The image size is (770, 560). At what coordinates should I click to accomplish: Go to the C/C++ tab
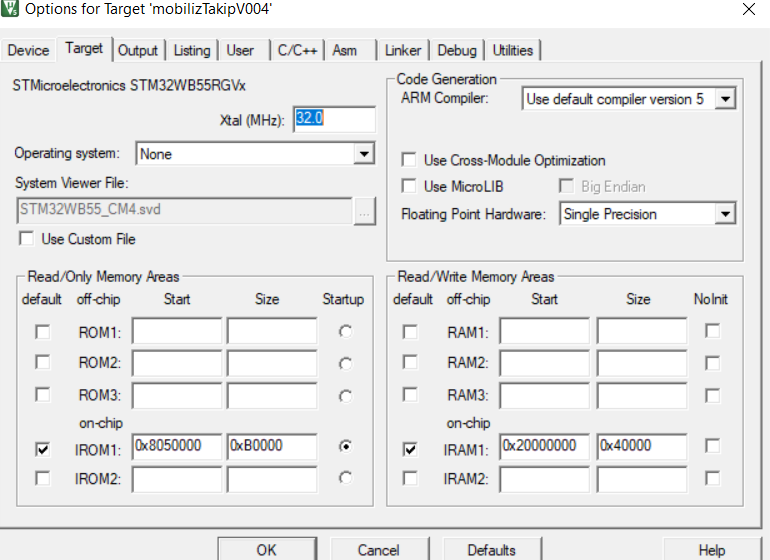(x=297, y=50)
